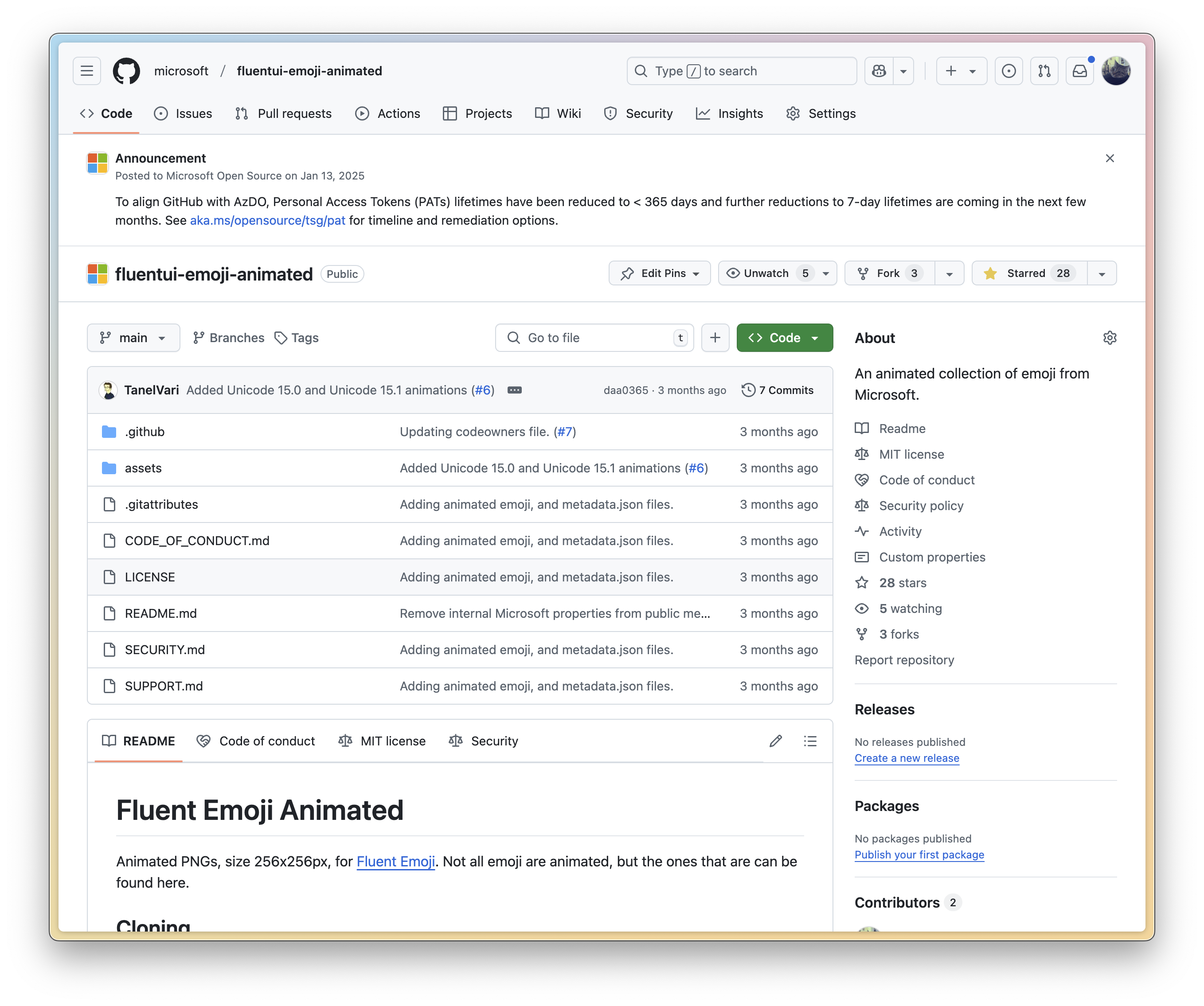Open the green Code dropdown
Image resolution: width=1204 pixels, height=1006 pixels.
click(x=784, y=338)
